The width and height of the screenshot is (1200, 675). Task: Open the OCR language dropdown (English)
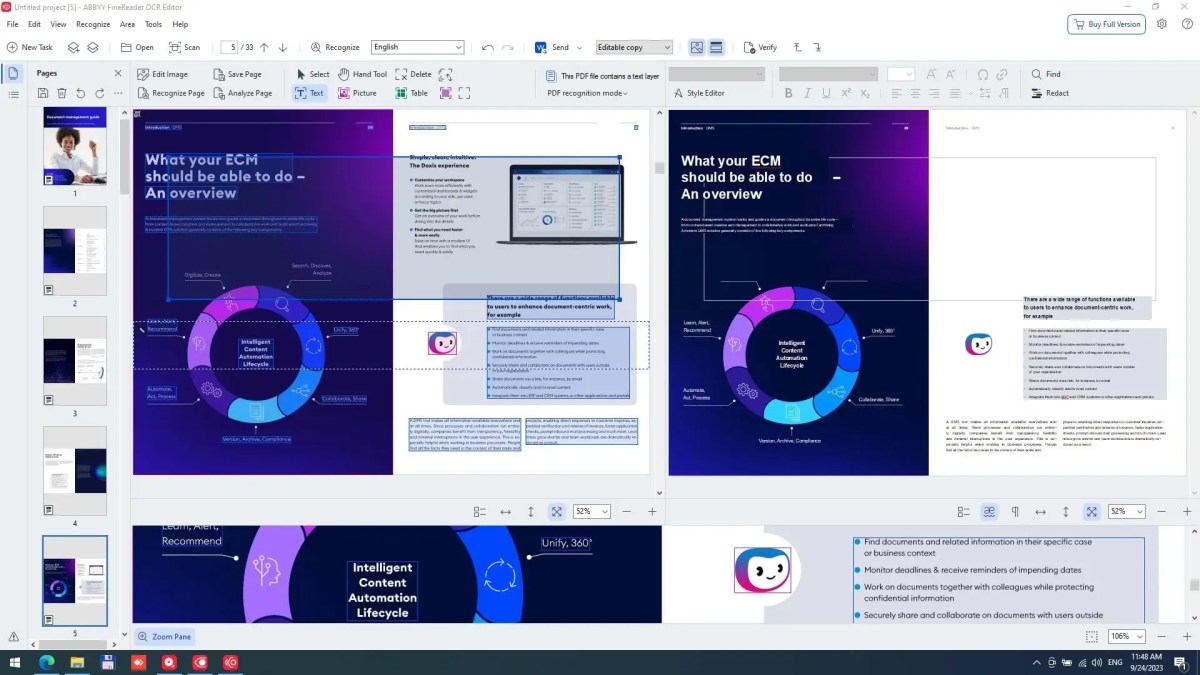pyautogui.click(x=417, y=47)
